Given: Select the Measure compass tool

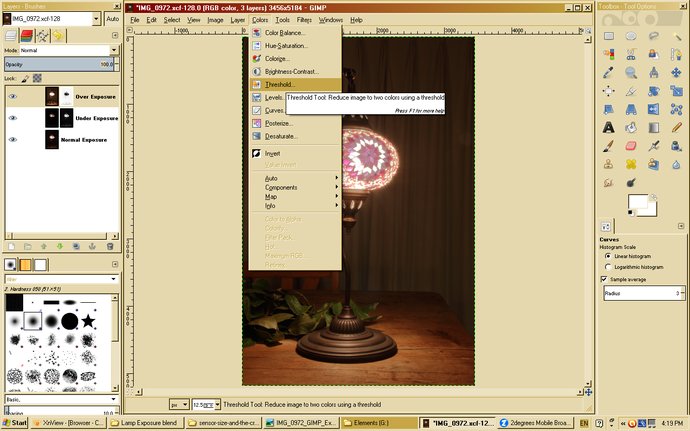Looking at the screenshot, I should pos(653,72).
